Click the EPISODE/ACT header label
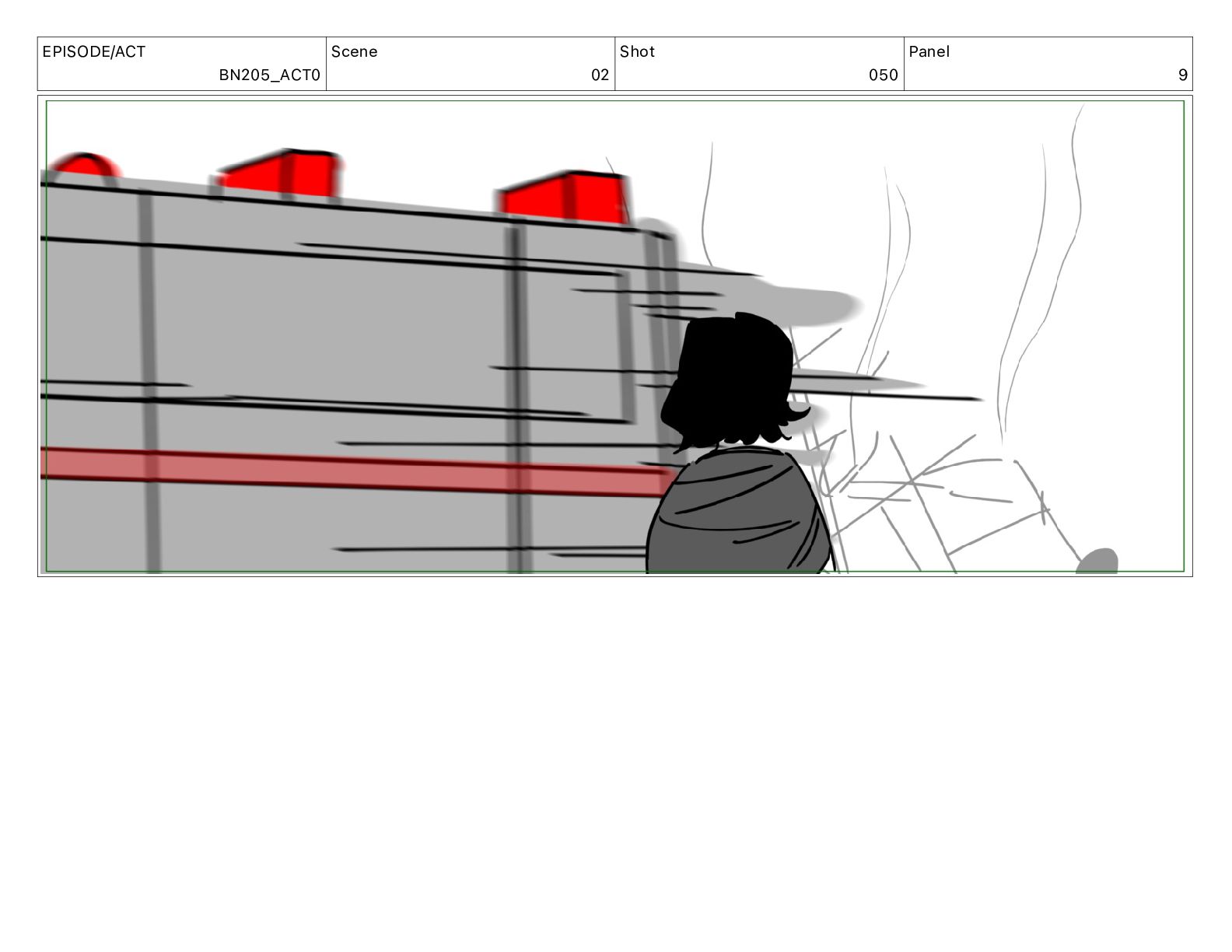The image size is (1232, 952). [x=93, y=52]
